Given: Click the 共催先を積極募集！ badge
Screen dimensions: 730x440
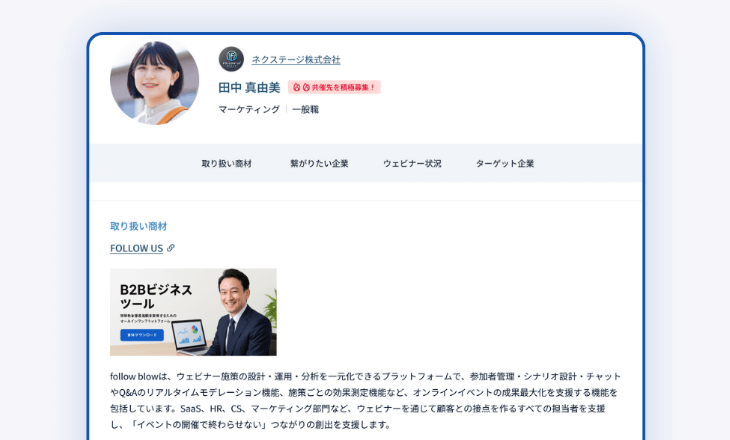Looking at the screenshot, I should coord(334,87).
